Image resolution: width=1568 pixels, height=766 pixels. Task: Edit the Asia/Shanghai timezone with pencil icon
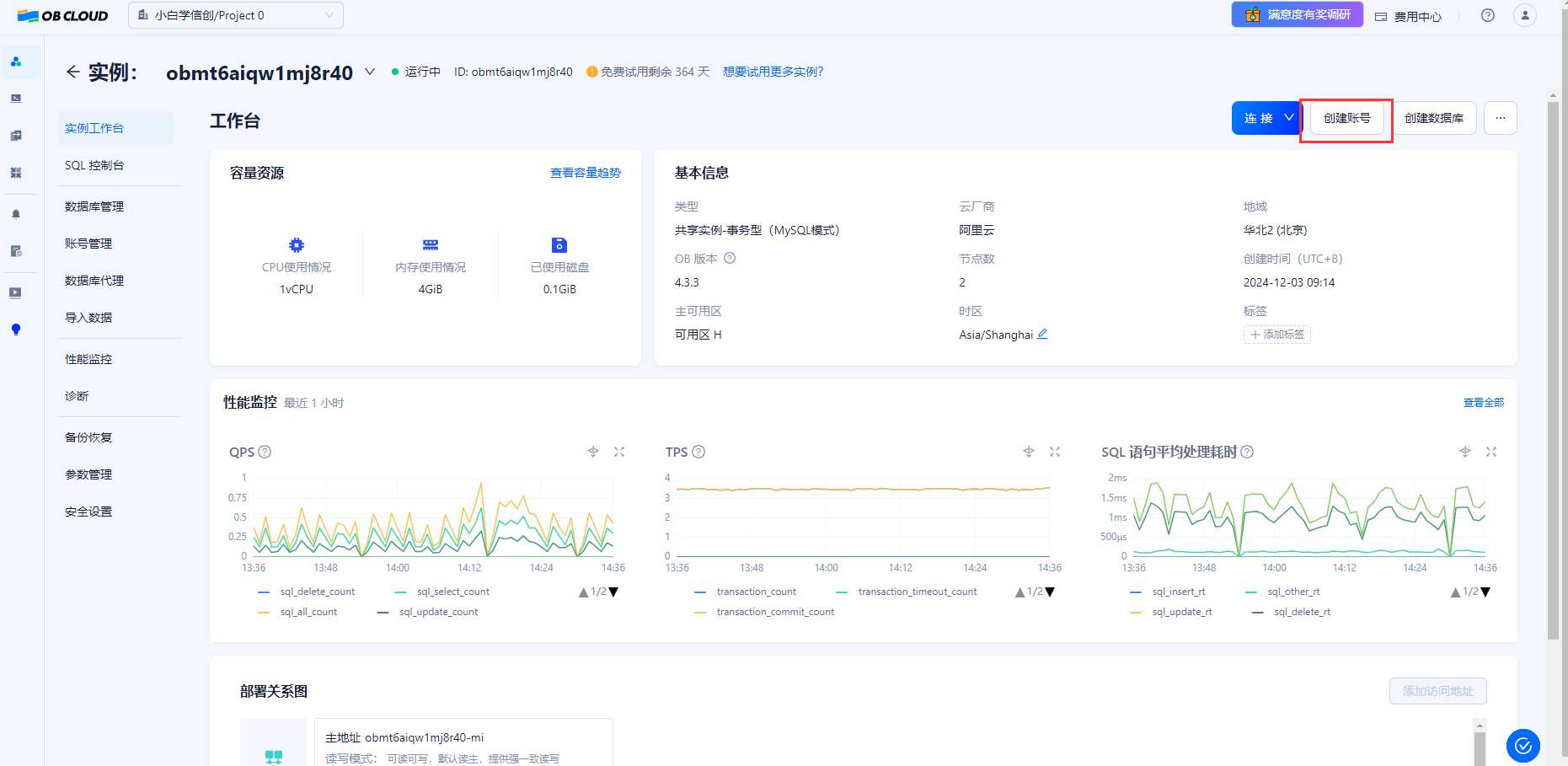pos(1042,334)
